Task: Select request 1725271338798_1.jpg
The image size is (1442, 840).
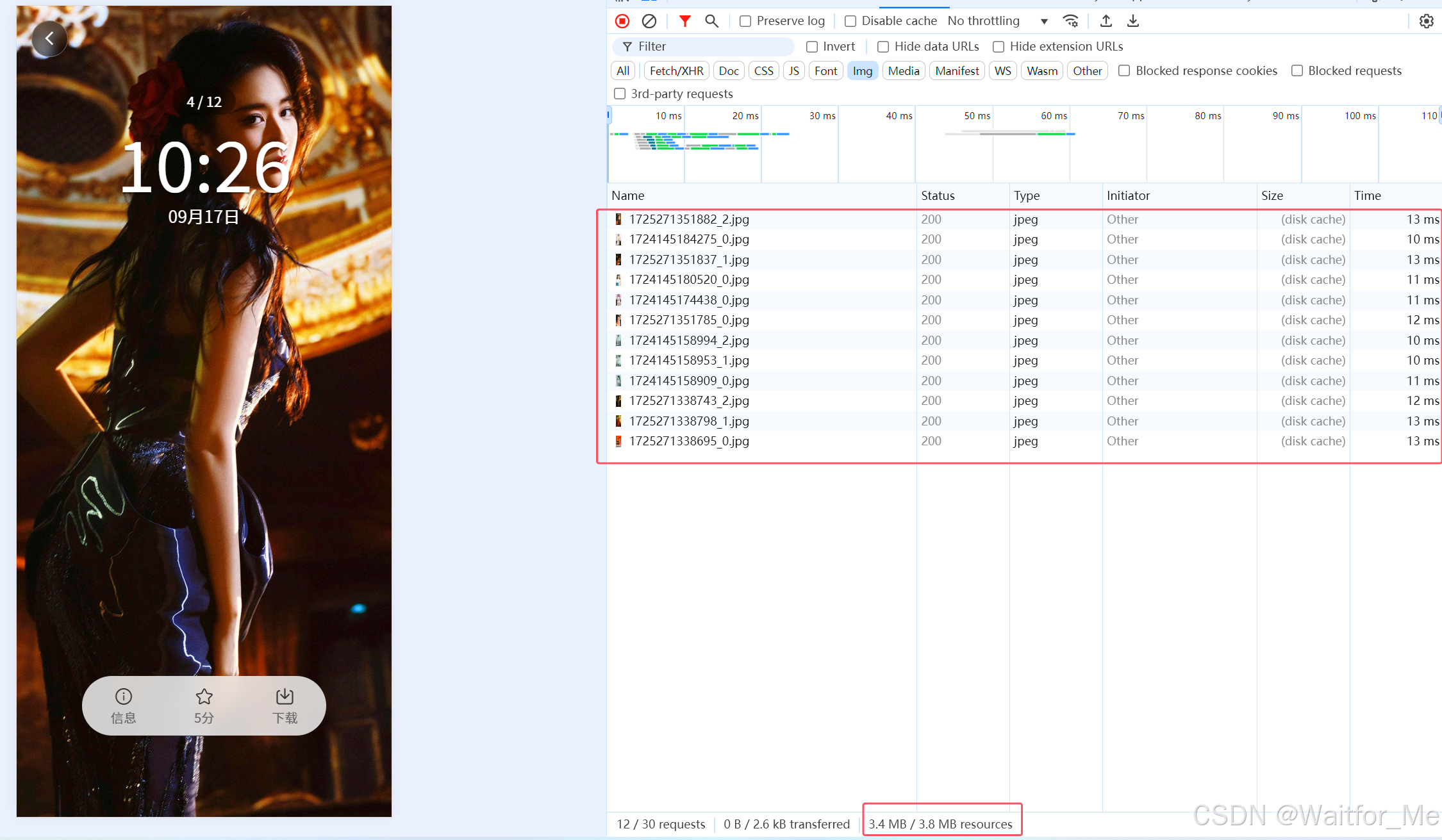Action: tap(1024, 421)
